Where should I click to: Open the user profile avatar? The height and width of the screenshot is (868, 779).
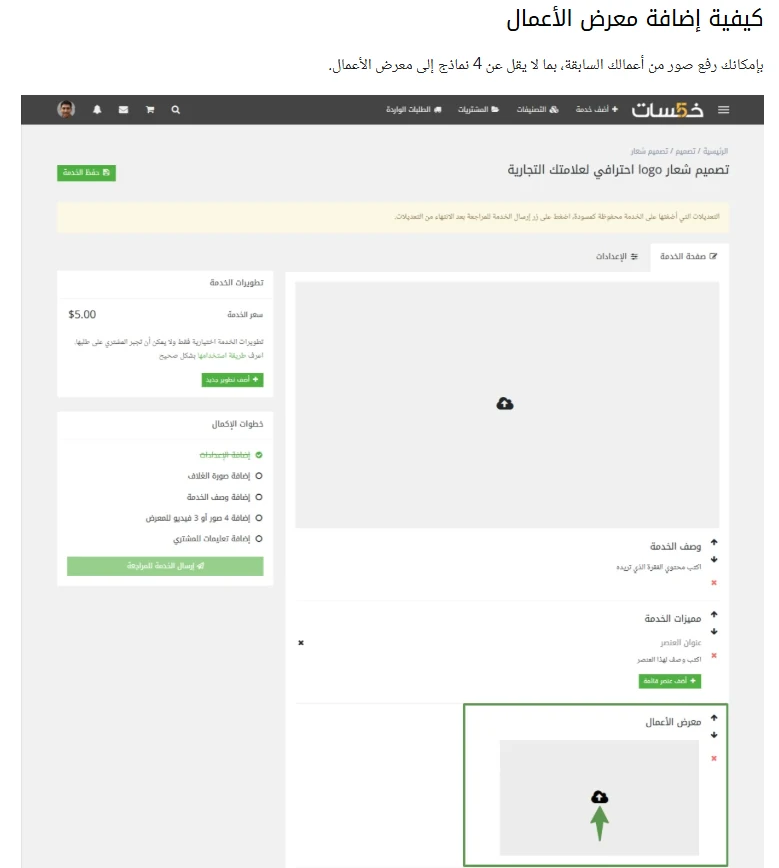point(66,109)
